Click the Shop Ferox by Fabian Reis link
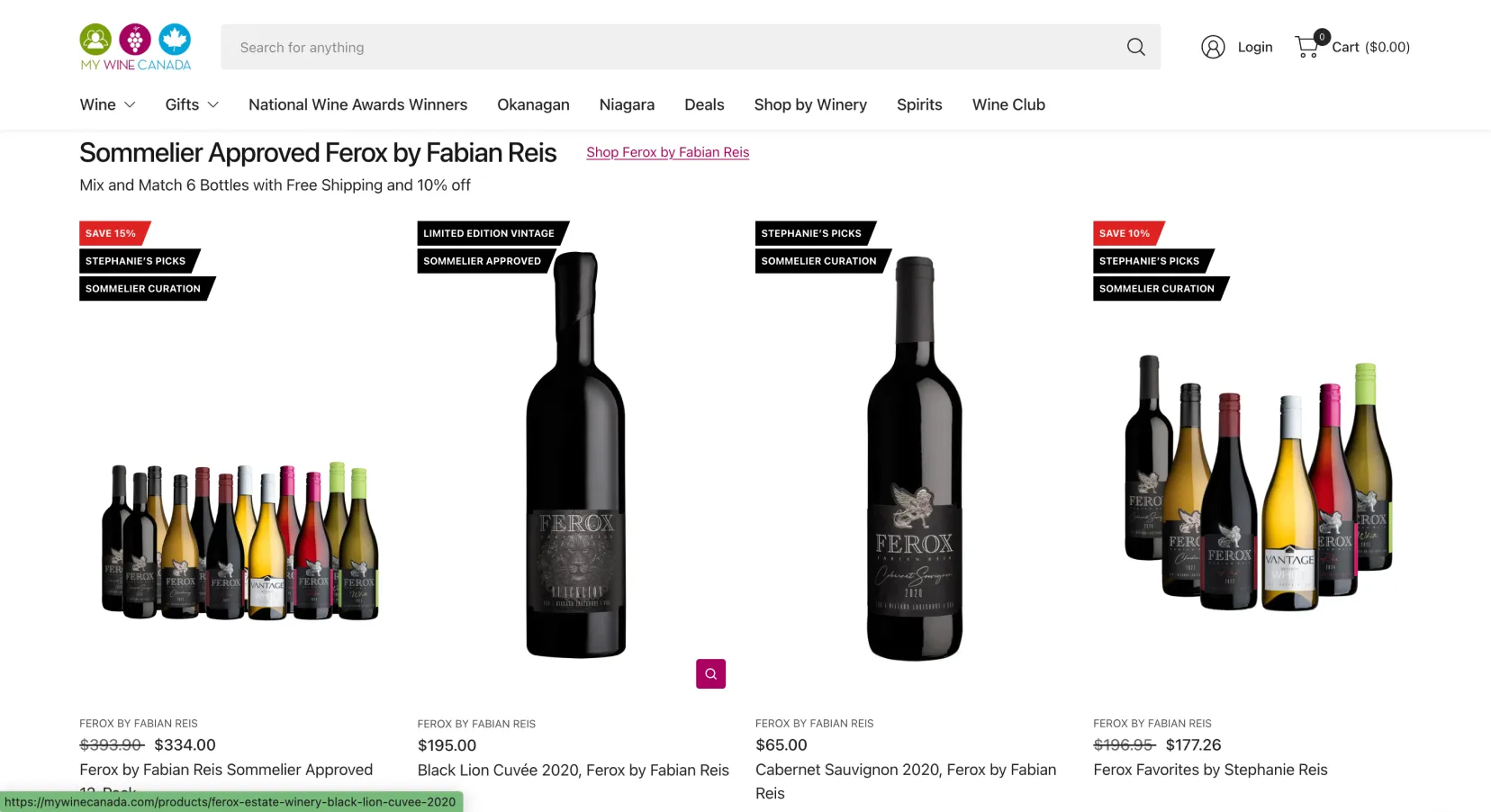1491x812 pixels. [667, 152]
